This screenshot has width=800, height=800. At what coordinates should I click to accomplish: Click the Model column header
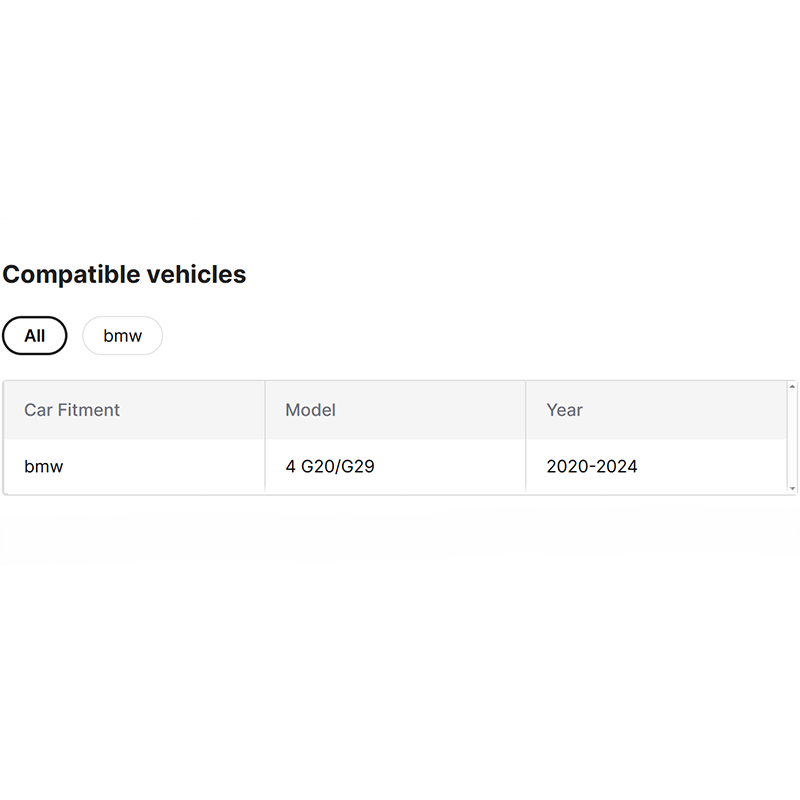(310, 410)
